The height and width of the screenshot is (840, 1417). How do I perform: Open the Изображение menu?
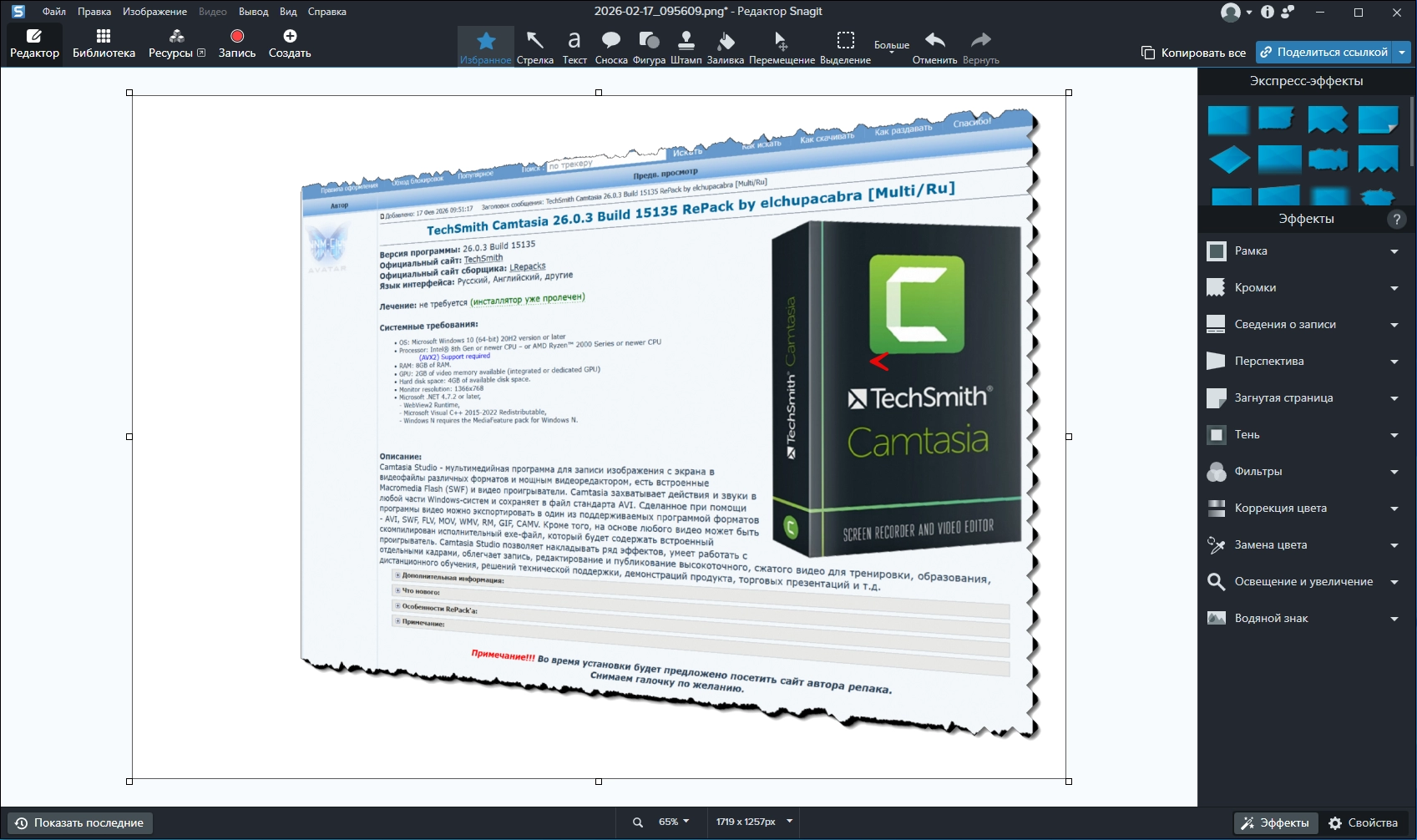tap(154, 12)
